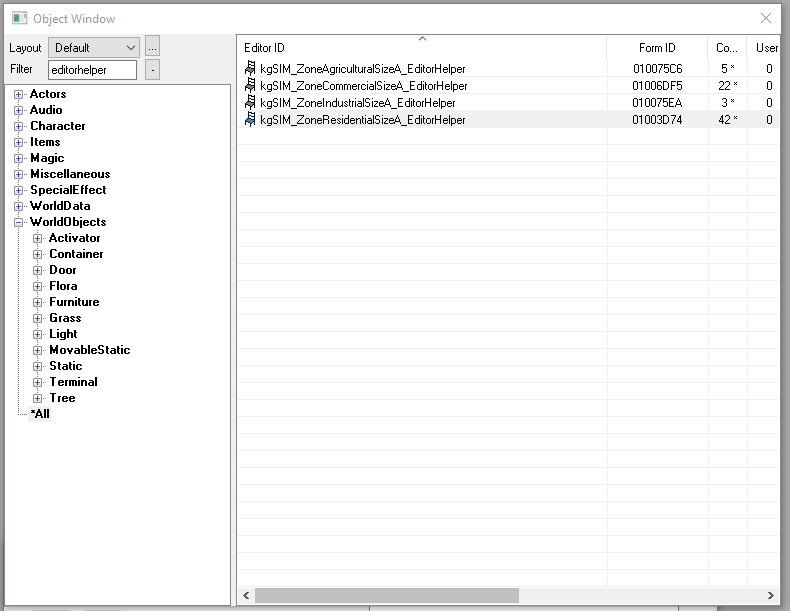Expand the Flora subcategory
Image resolution: width=790 pixels, height=611 pixels.
(37, 287)
